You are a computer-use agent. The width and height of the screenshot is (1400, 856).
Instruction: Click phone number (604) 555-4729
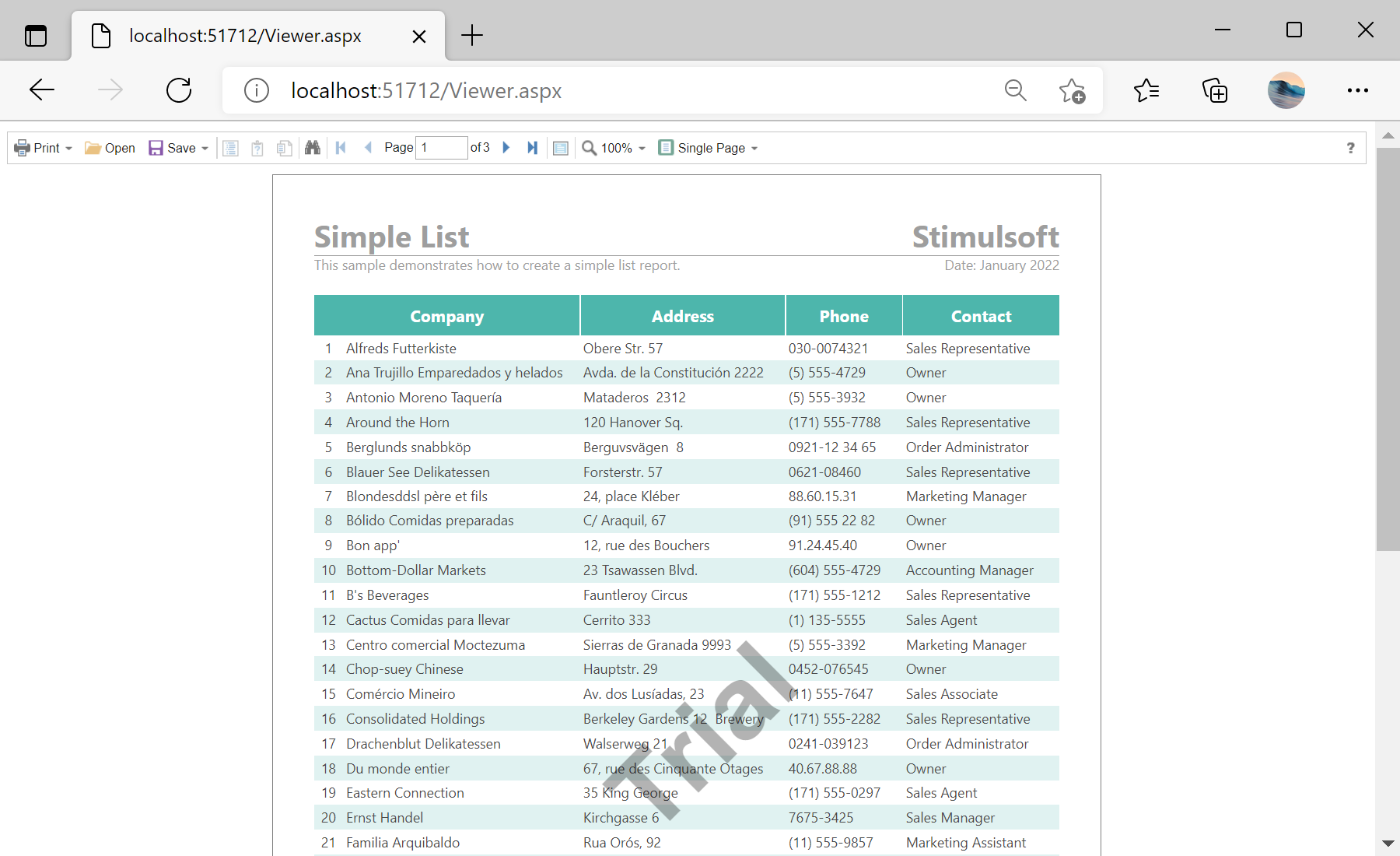click(835, 570)
